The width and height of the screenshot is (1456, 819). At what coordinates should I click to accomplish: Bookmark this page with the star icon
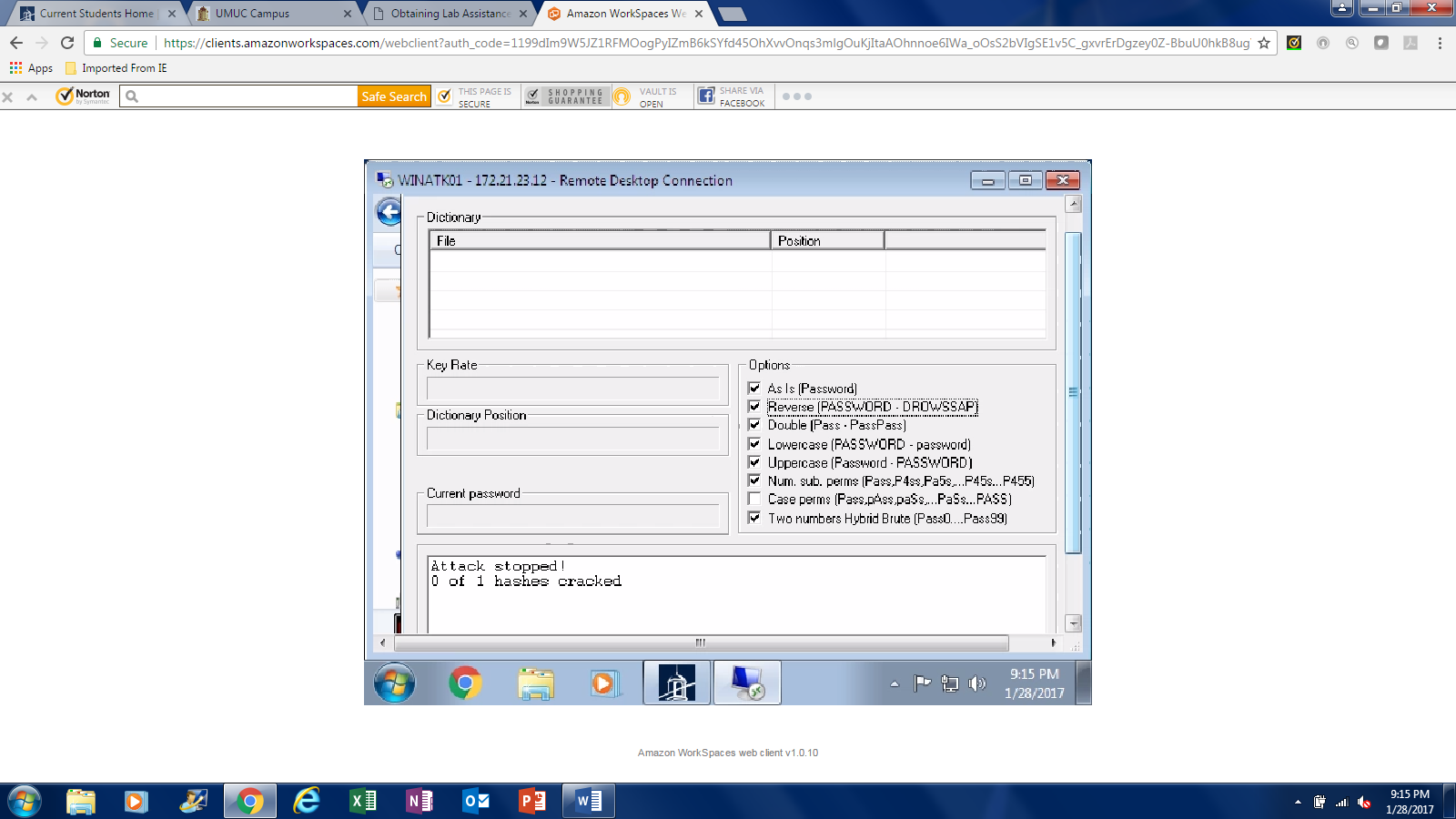point(1264,43)
